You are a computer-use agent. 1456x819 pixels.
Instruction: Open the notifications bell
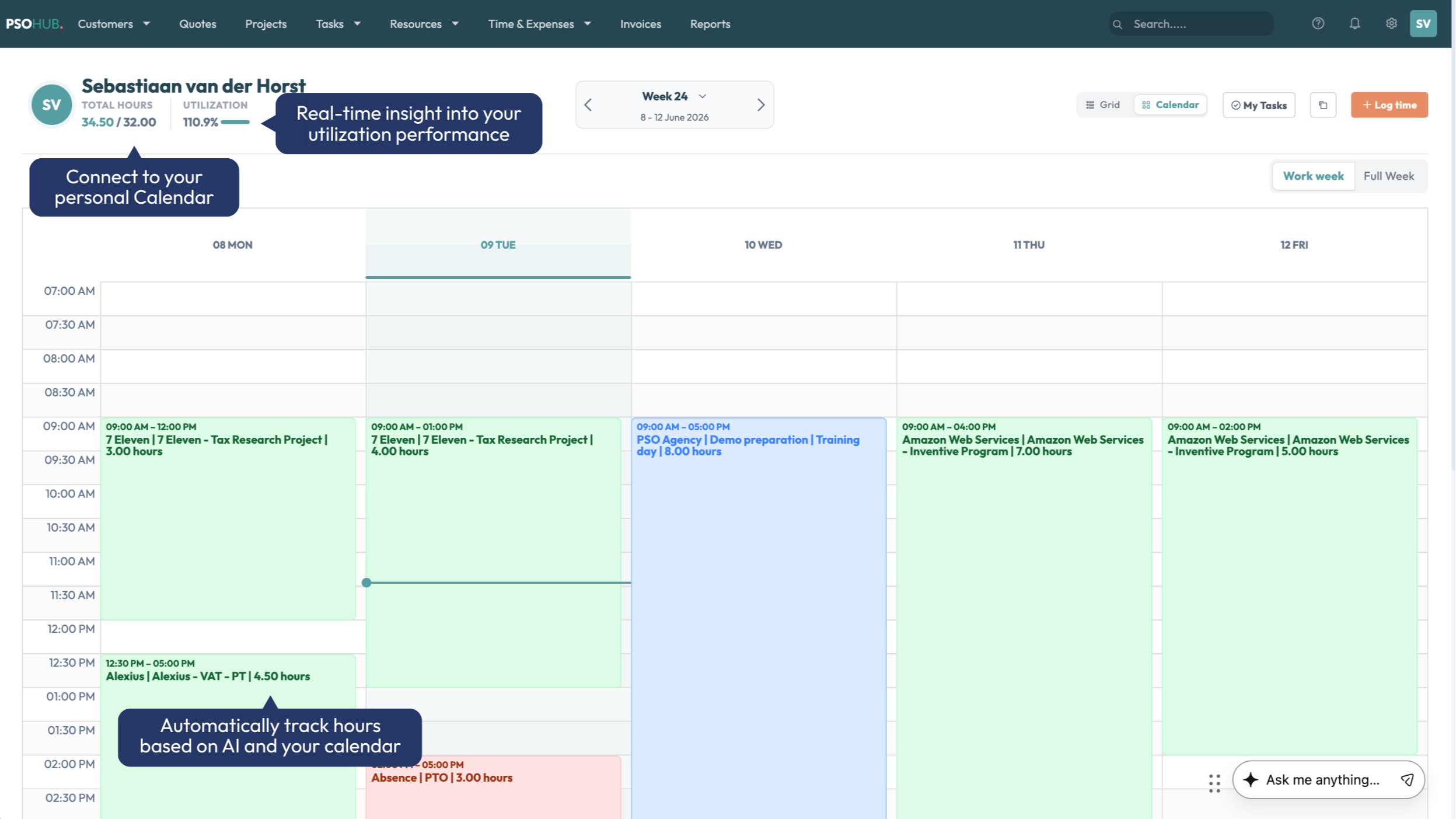[1354, 23]
